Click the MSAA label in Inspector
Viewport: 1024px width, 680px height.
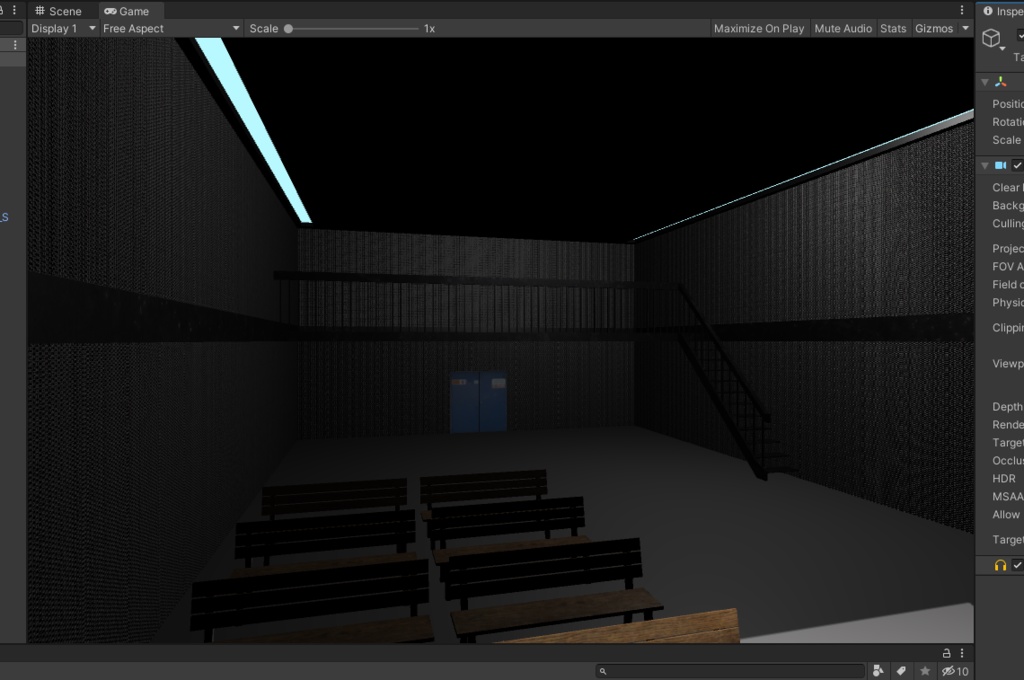pos(1008,497)
